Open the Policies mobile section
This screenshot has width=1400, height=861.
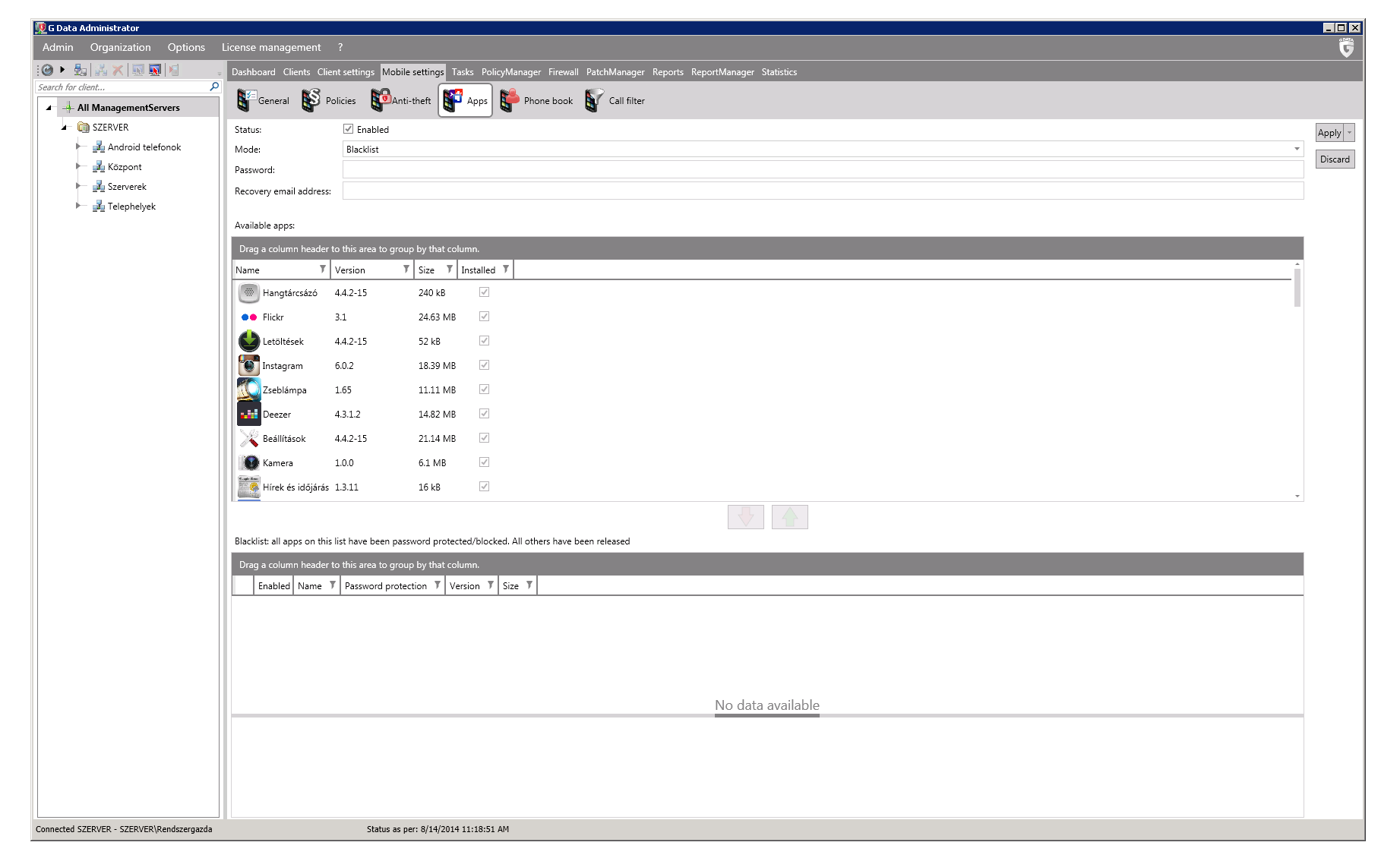pyautogui.click(x=329, y=100)
